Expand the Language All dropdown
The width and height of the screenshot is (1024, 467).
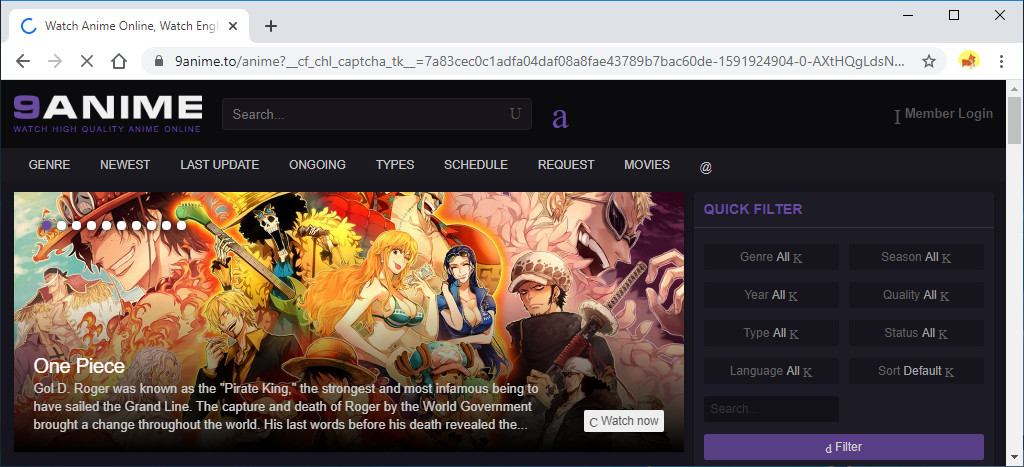pos(771,371)
